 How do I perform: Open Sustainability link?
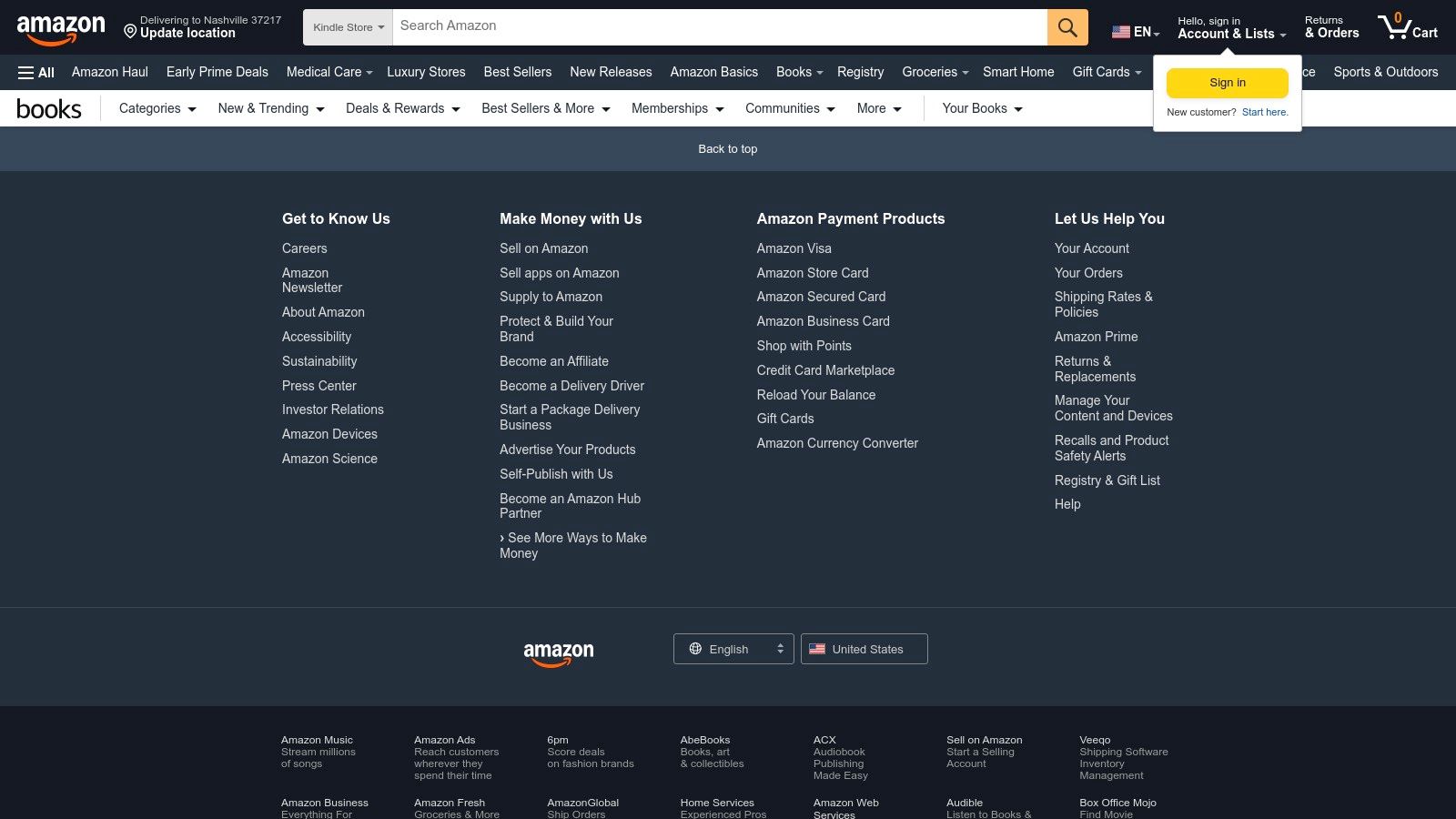point(319,361)
